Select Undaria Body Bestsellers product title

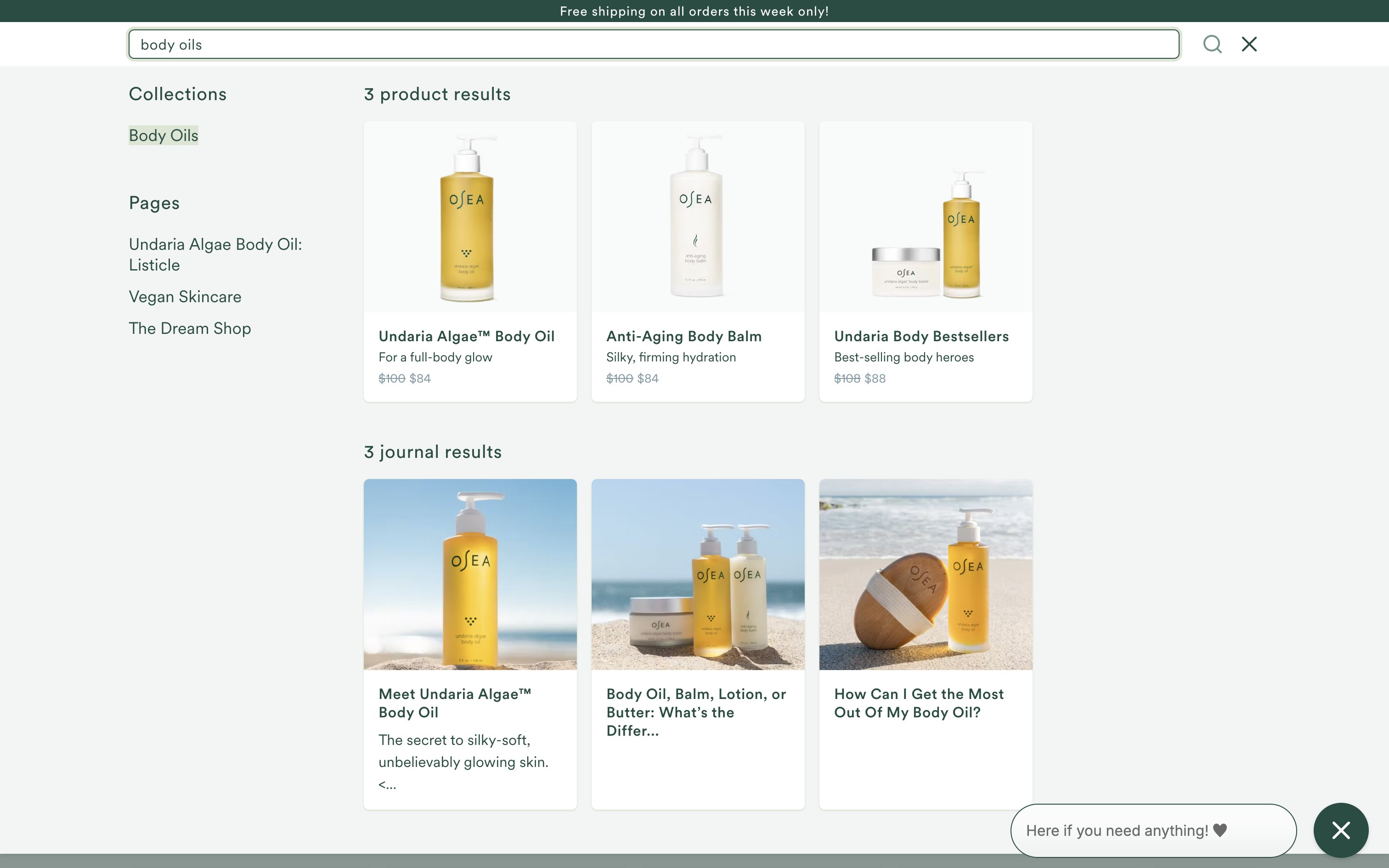click(x=922, y=336)
